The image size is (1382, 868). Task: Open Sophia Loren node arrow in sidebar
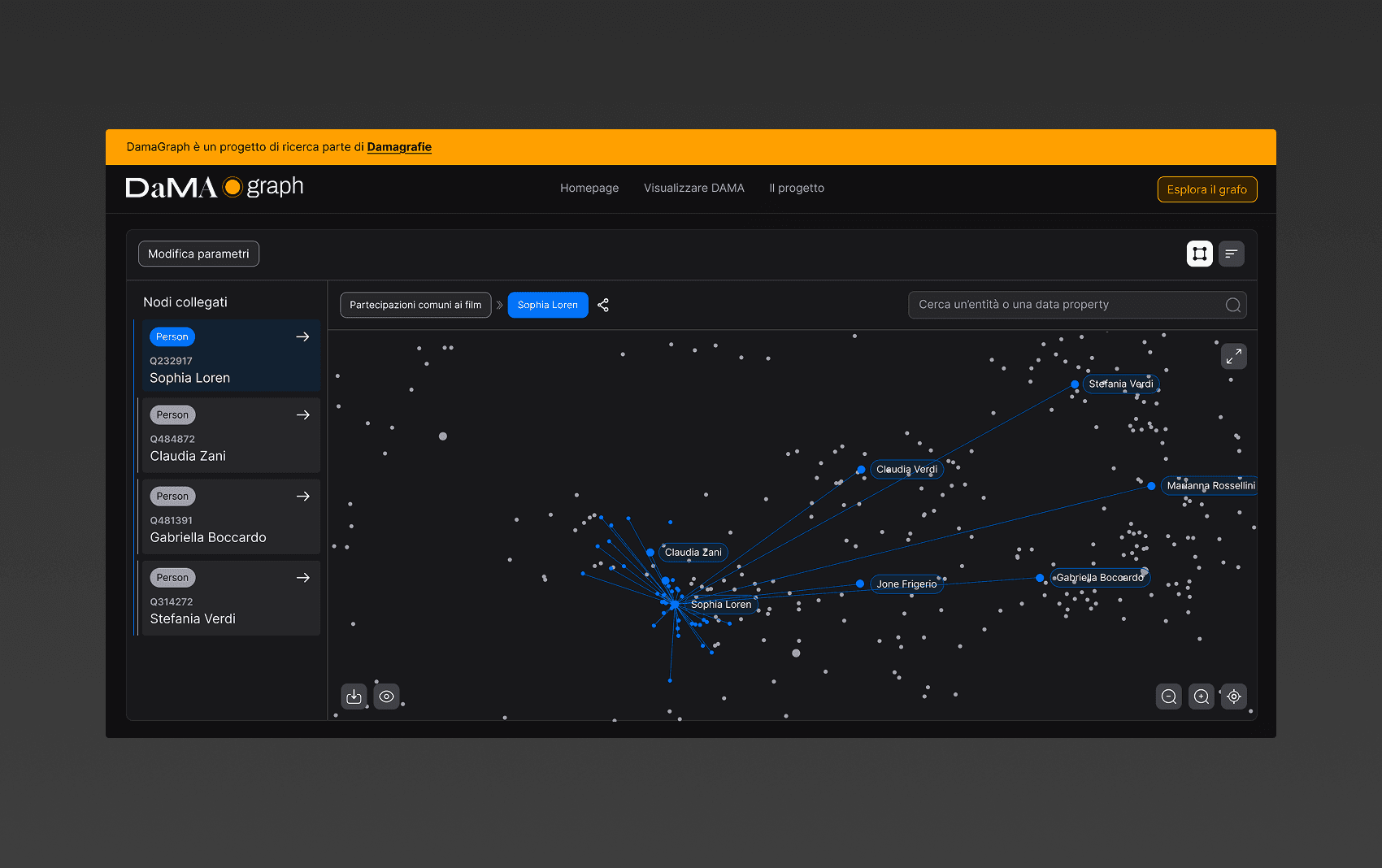(x=302, y=336)
